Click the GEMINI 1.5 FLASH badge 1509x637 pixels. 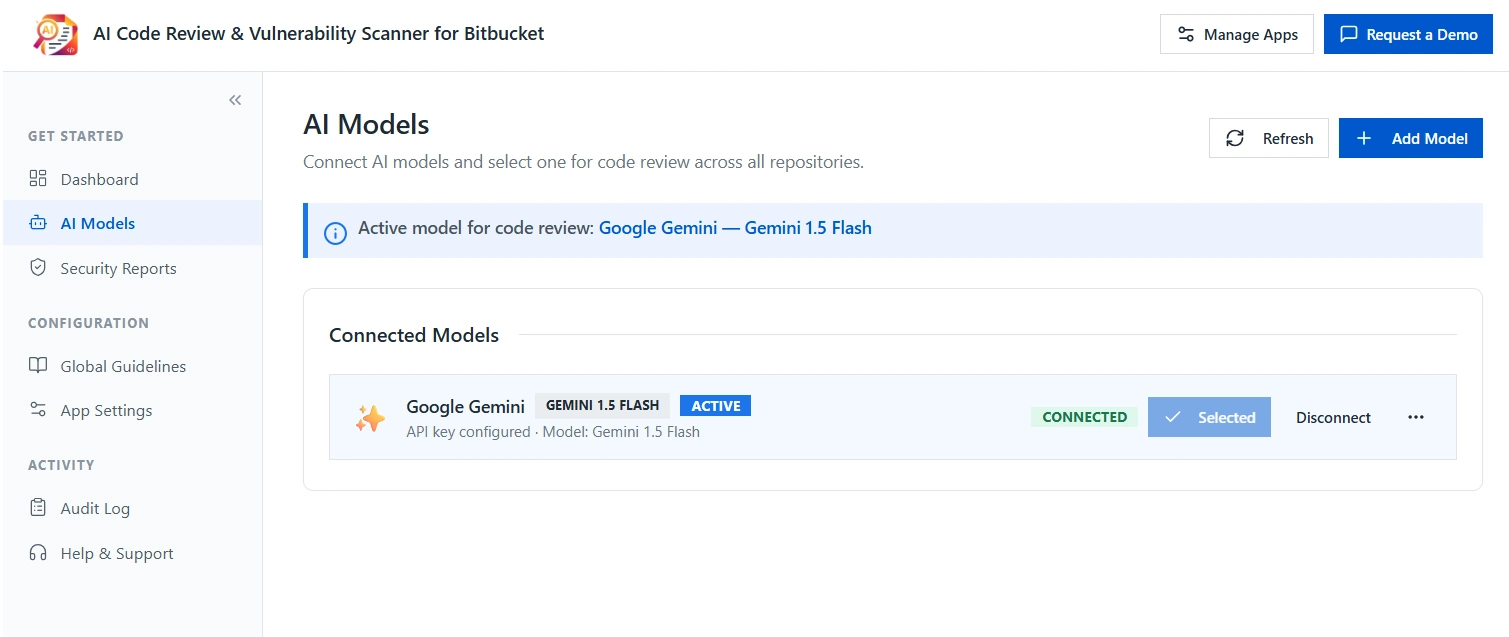[x=602, y=405]
